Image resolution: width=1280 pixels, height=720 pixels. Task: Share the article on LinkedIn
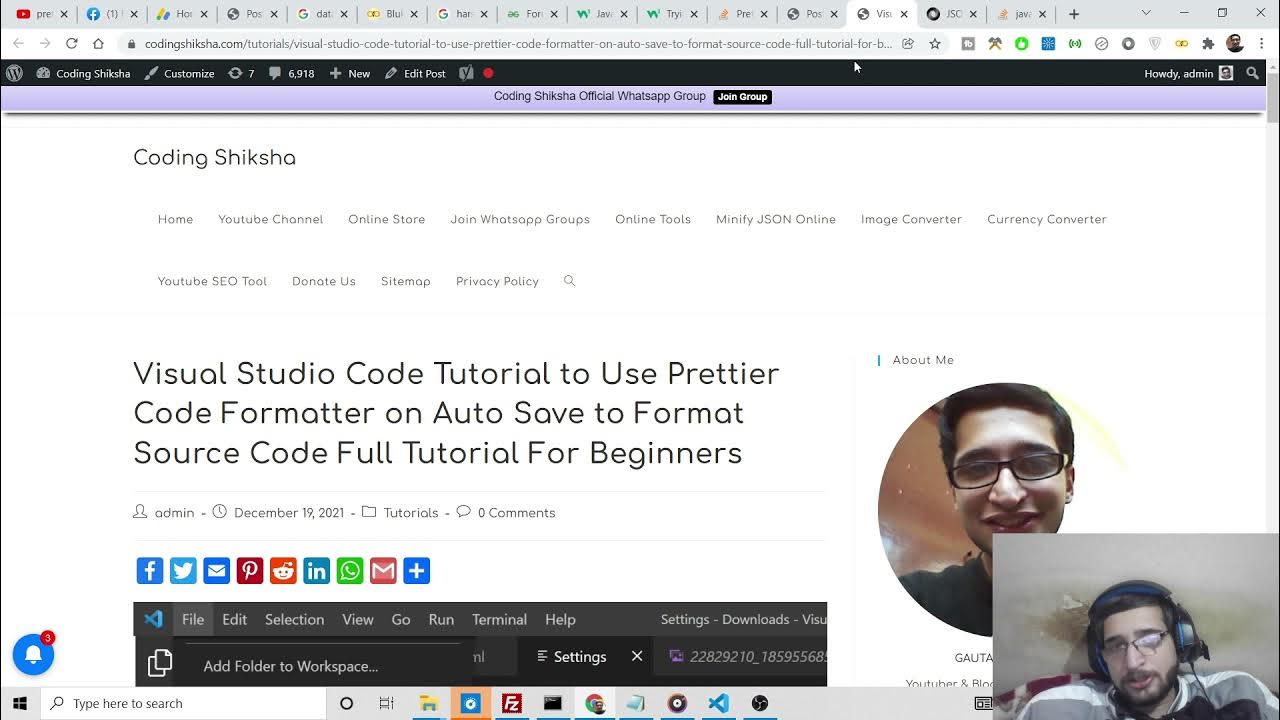pyautogui.click(x=317, y=571)
